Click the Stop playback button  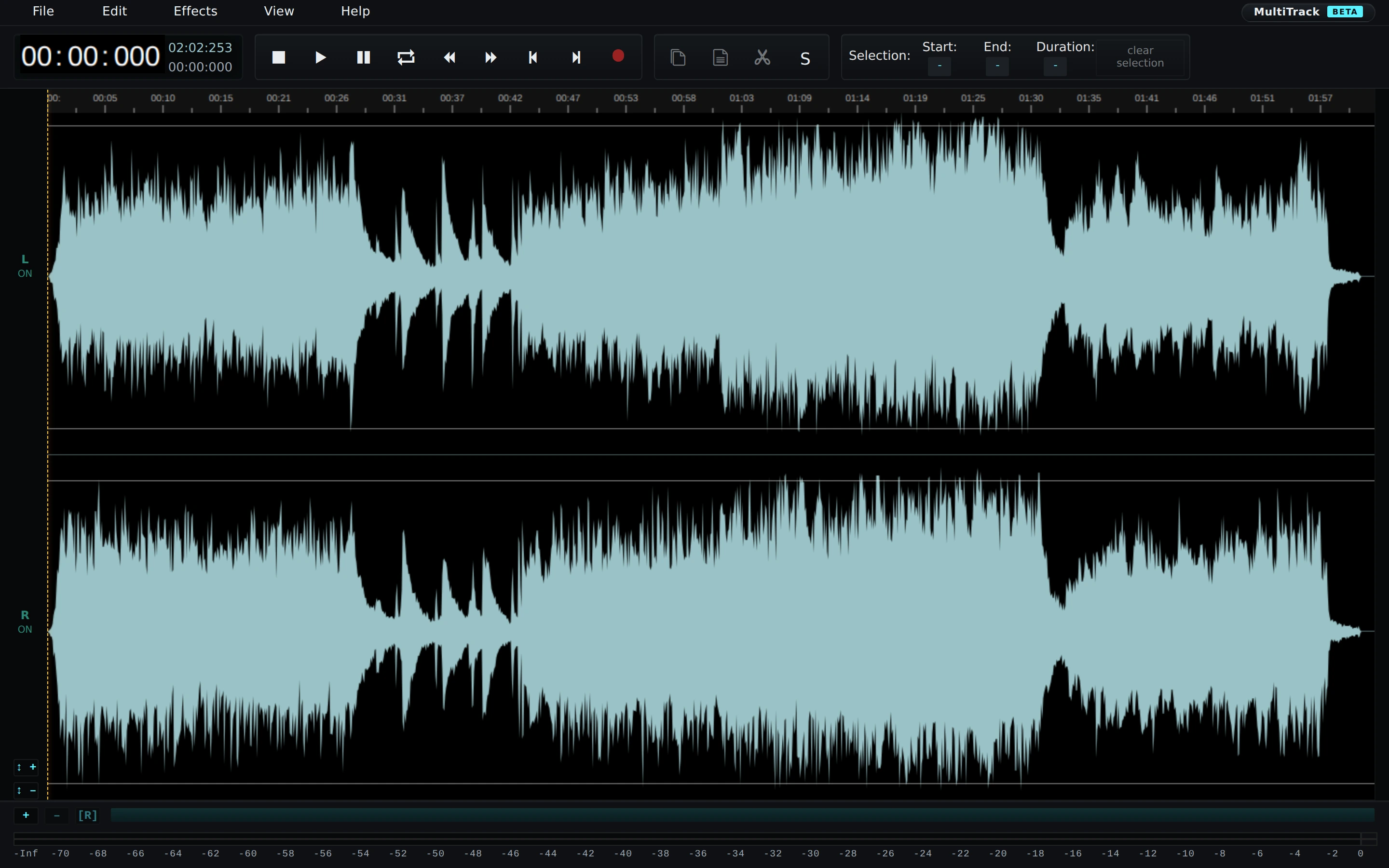(x=278, y=57)
